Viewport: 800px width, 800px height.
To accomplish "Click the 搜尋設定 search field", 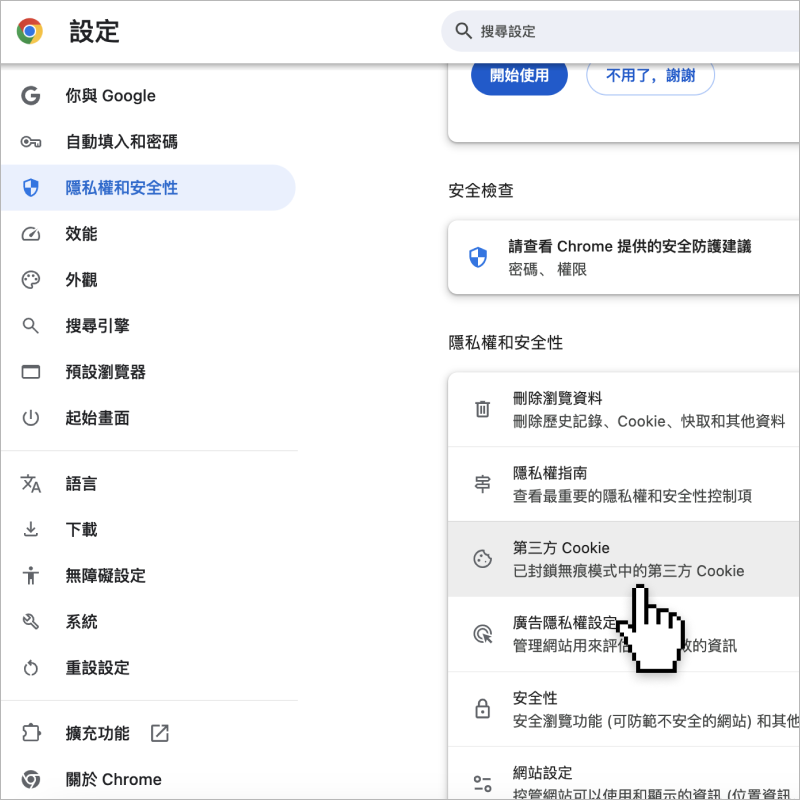I will coord(620,31).
